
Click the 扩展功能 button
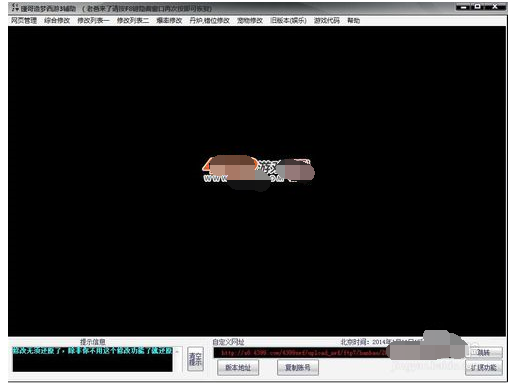tap(484, 368)
